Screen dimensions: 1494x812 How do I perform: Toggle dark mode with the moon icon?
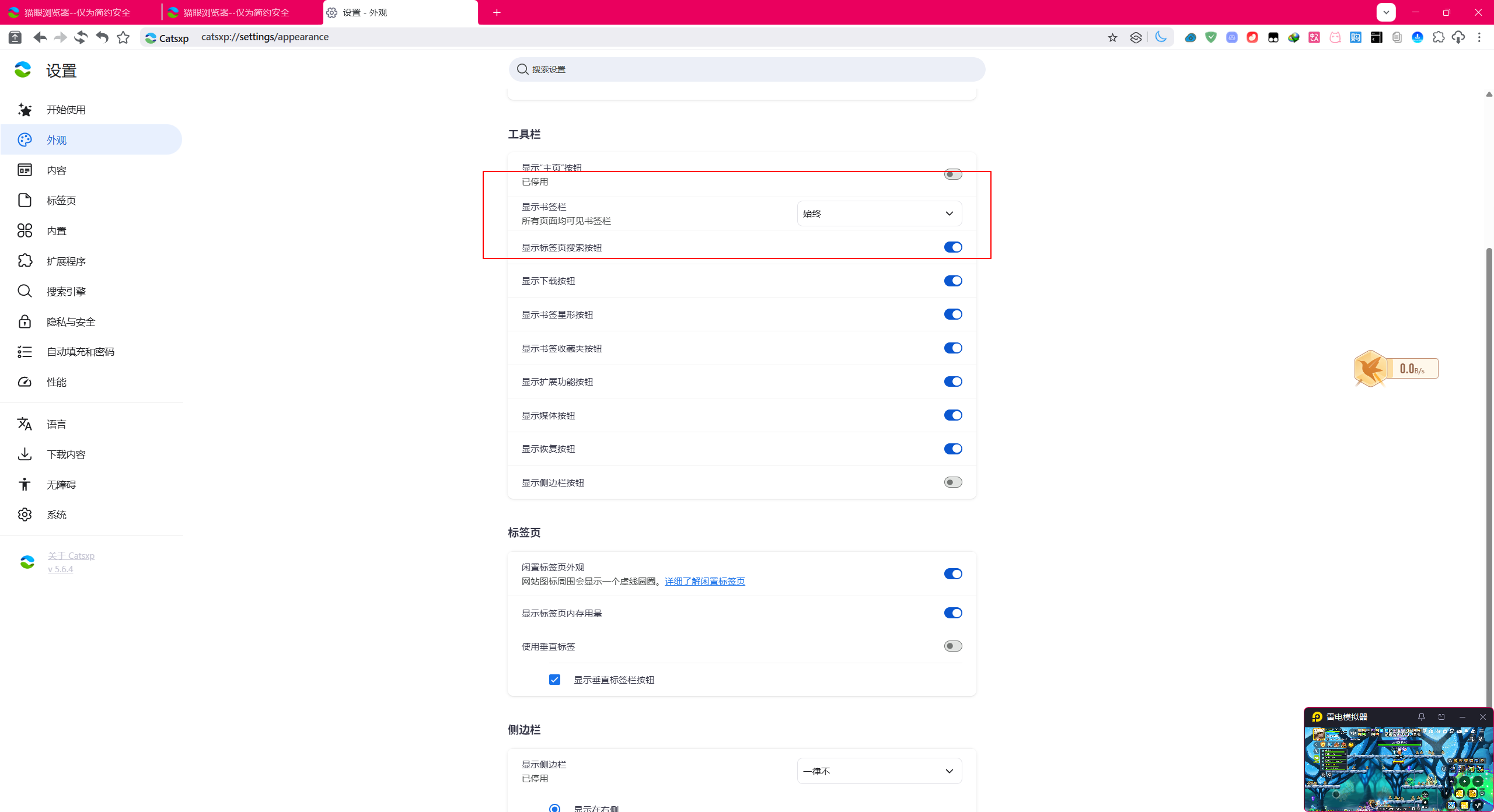(x=1161, y=37)
